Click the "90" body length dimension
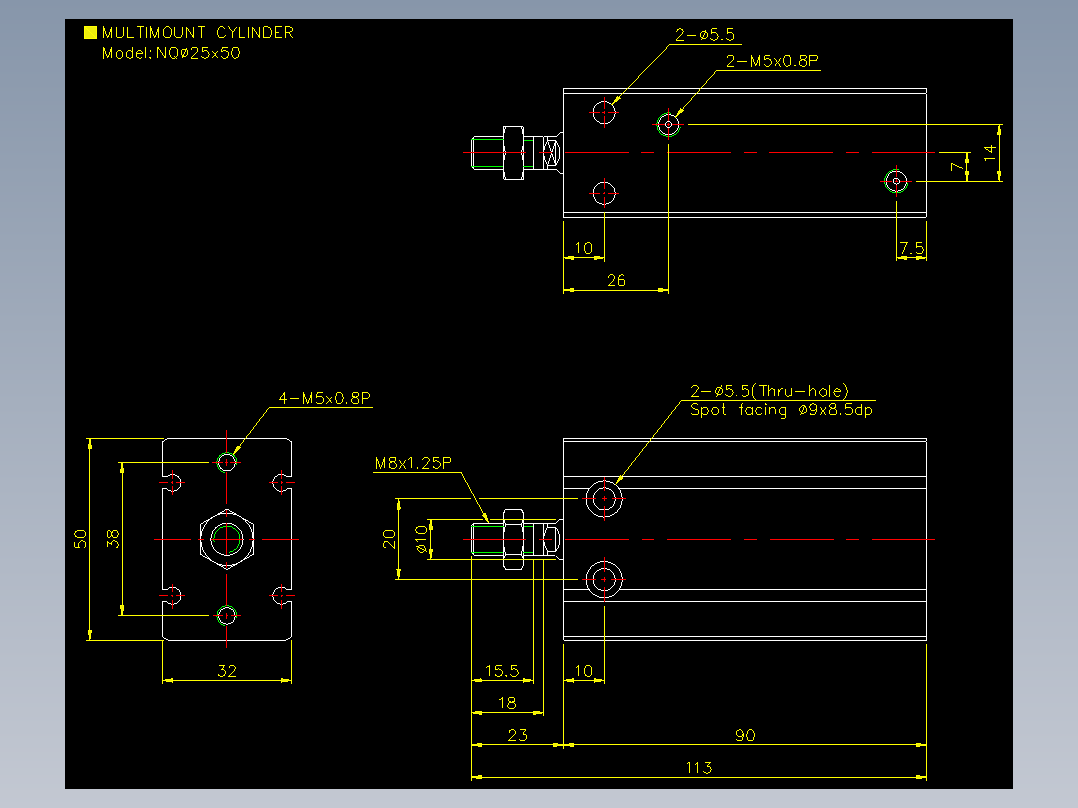 click(x=745, y=735)
